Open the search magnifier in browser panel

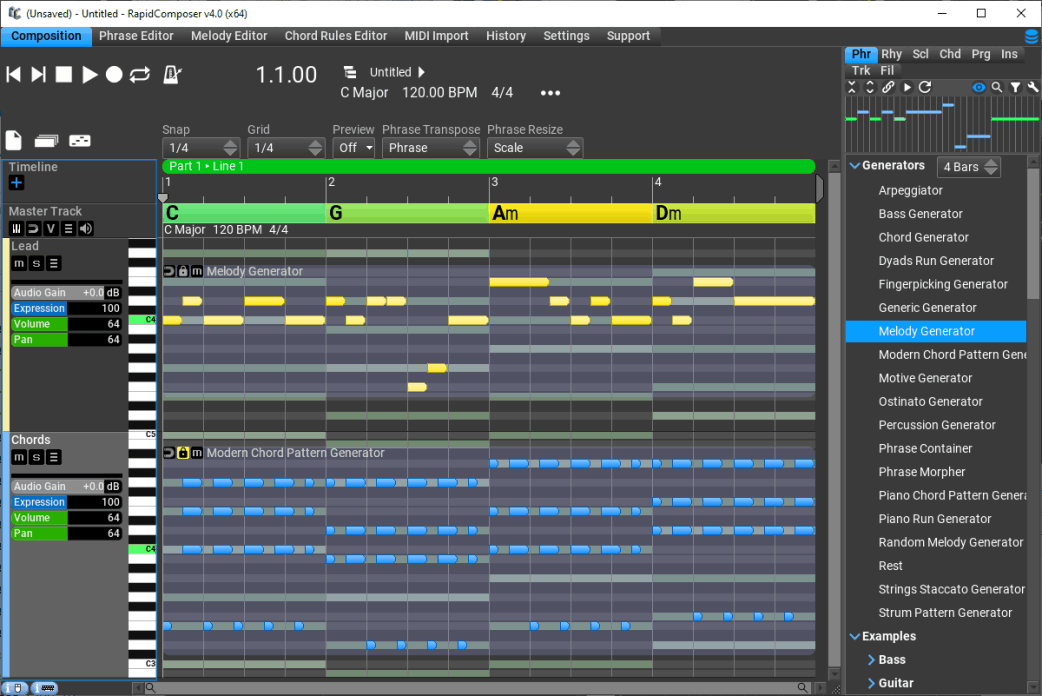(x=997, y=87)
